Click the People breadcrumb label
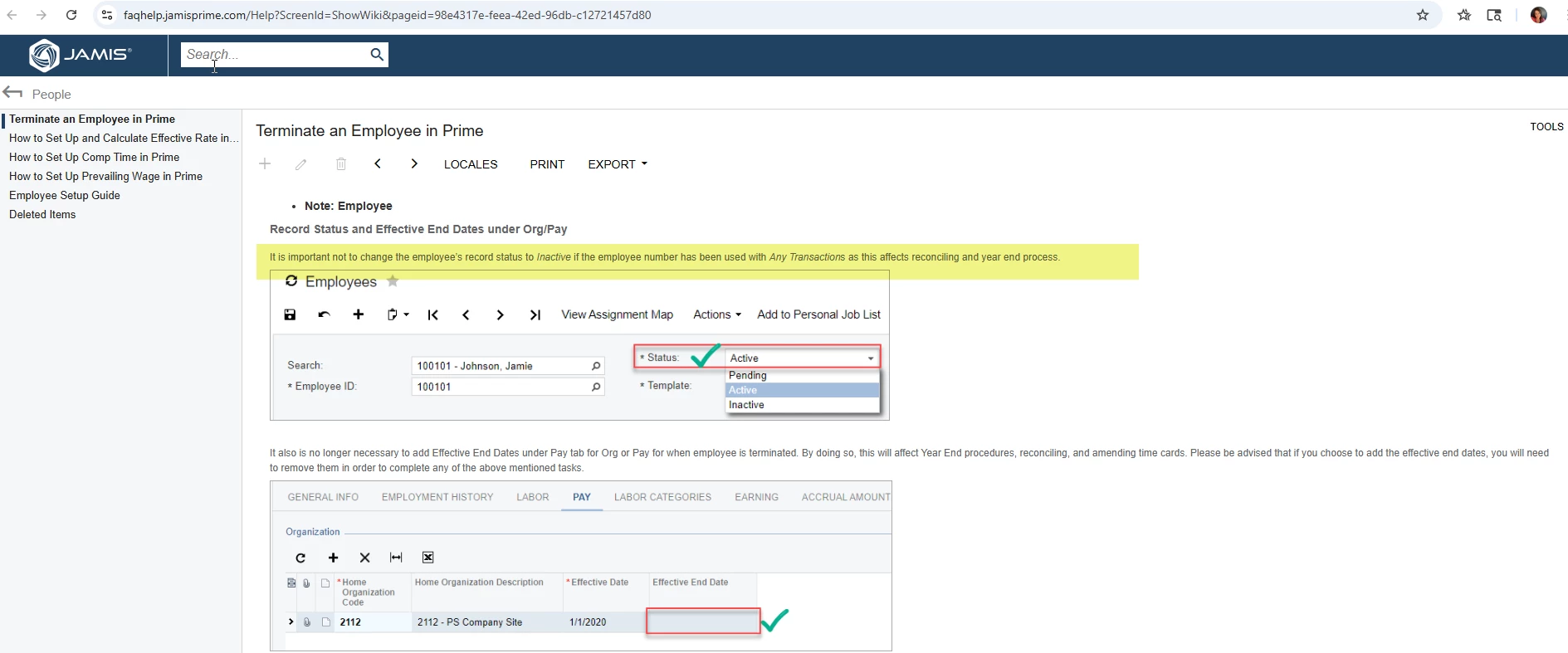This screenshot has height=653, width=1568. tap(51, 95)
